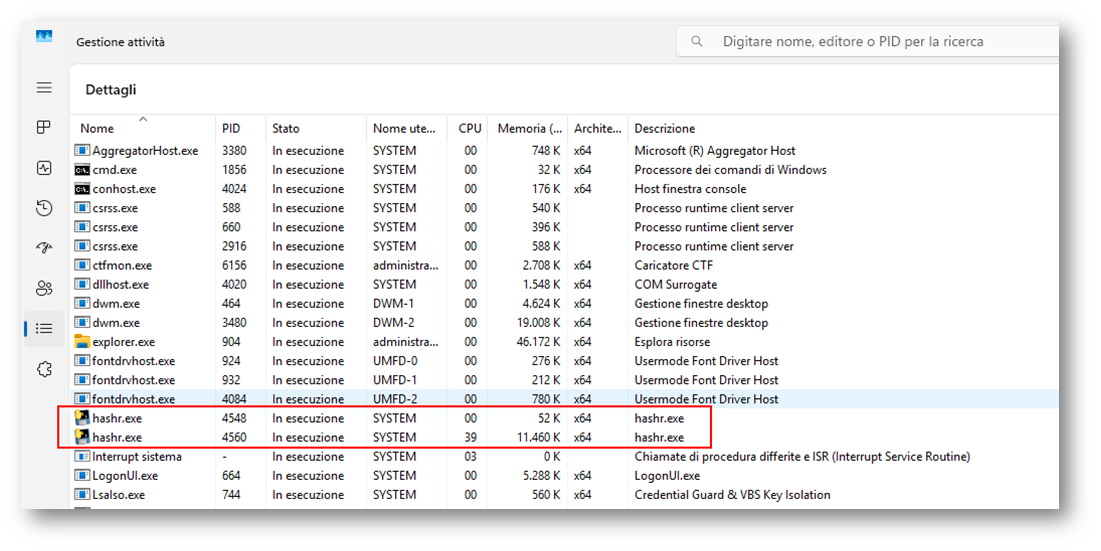Image resolution: width=1101 pixels, height=551 pixels.
Task: Select the cmd.exe process row
Action: (114, 170)
